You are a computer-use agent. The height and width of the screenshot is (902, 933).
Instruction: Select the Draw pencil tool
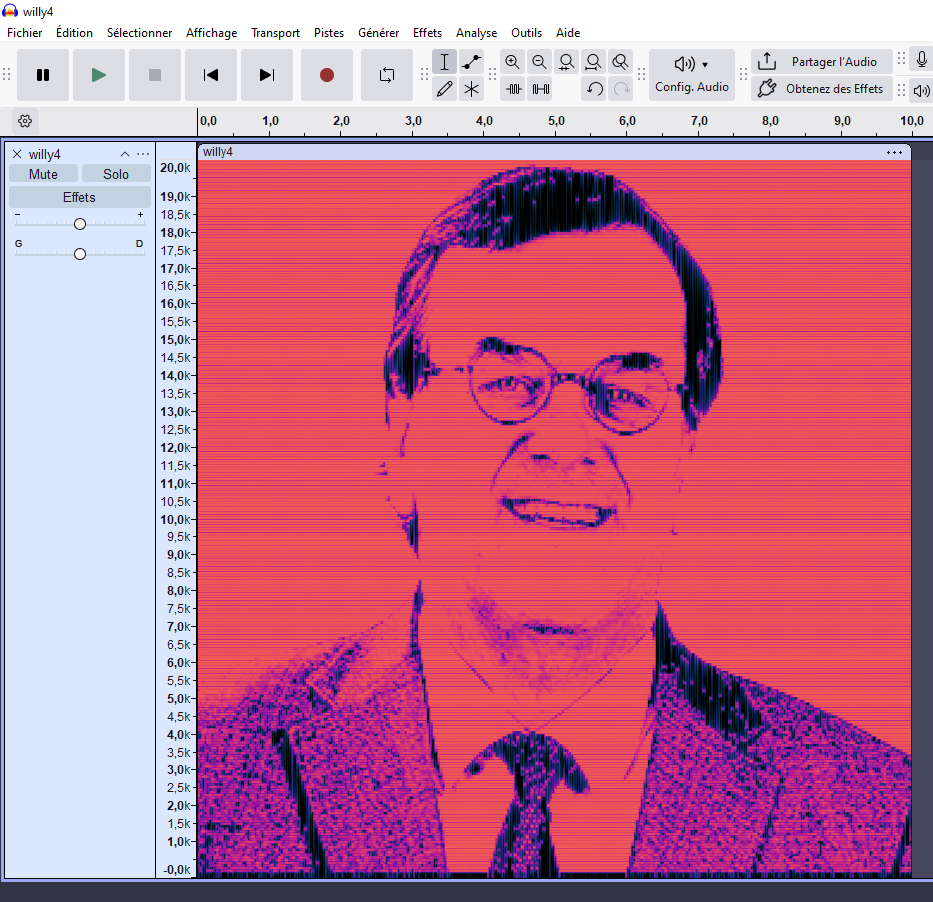(445, 89)
